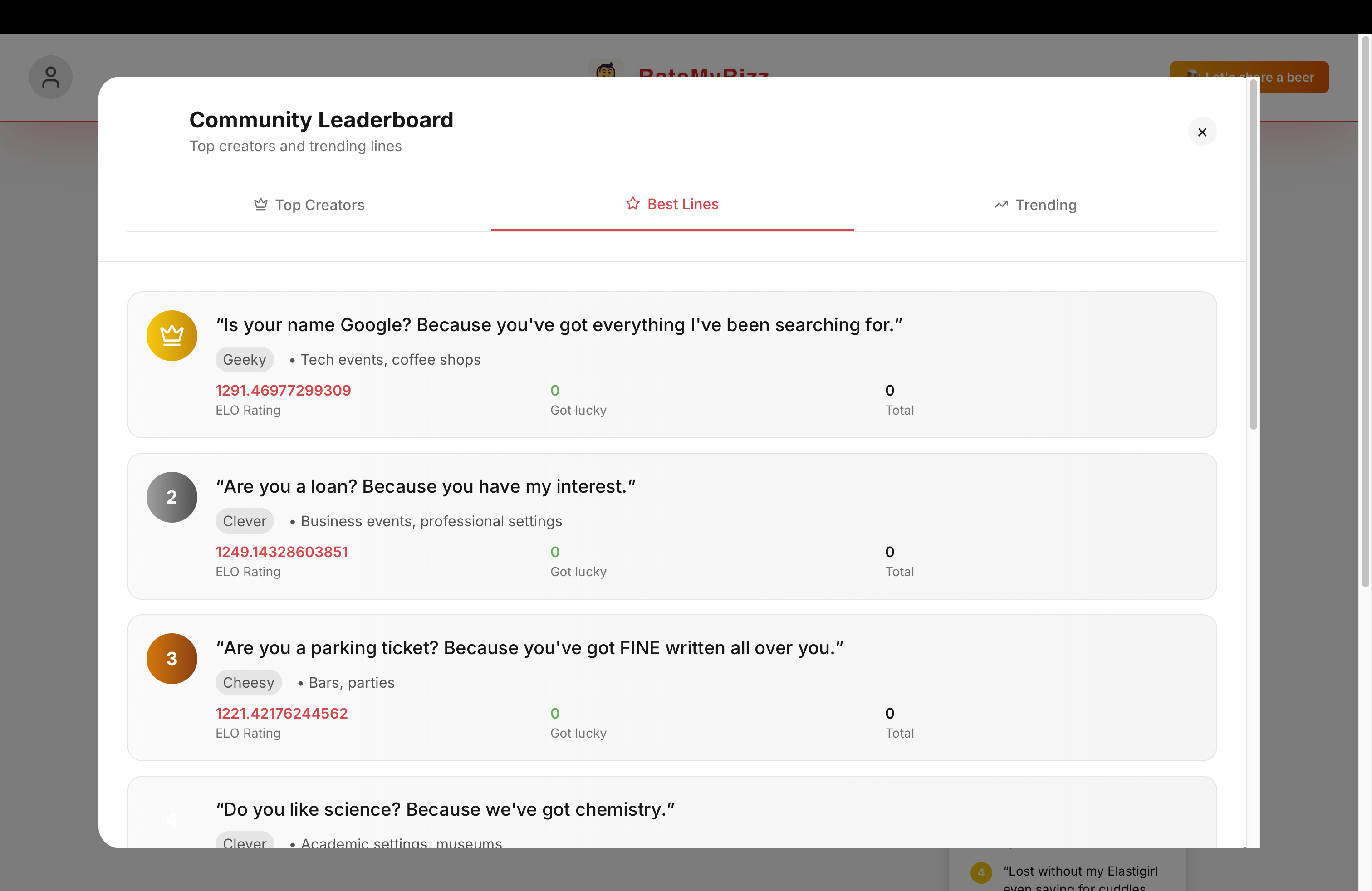Image resolution: width=1372 pixels, height=891 pixels.
Task: Click 'Business events, professional settings' text
Action: pyautogui.click(x=431, y=521)
